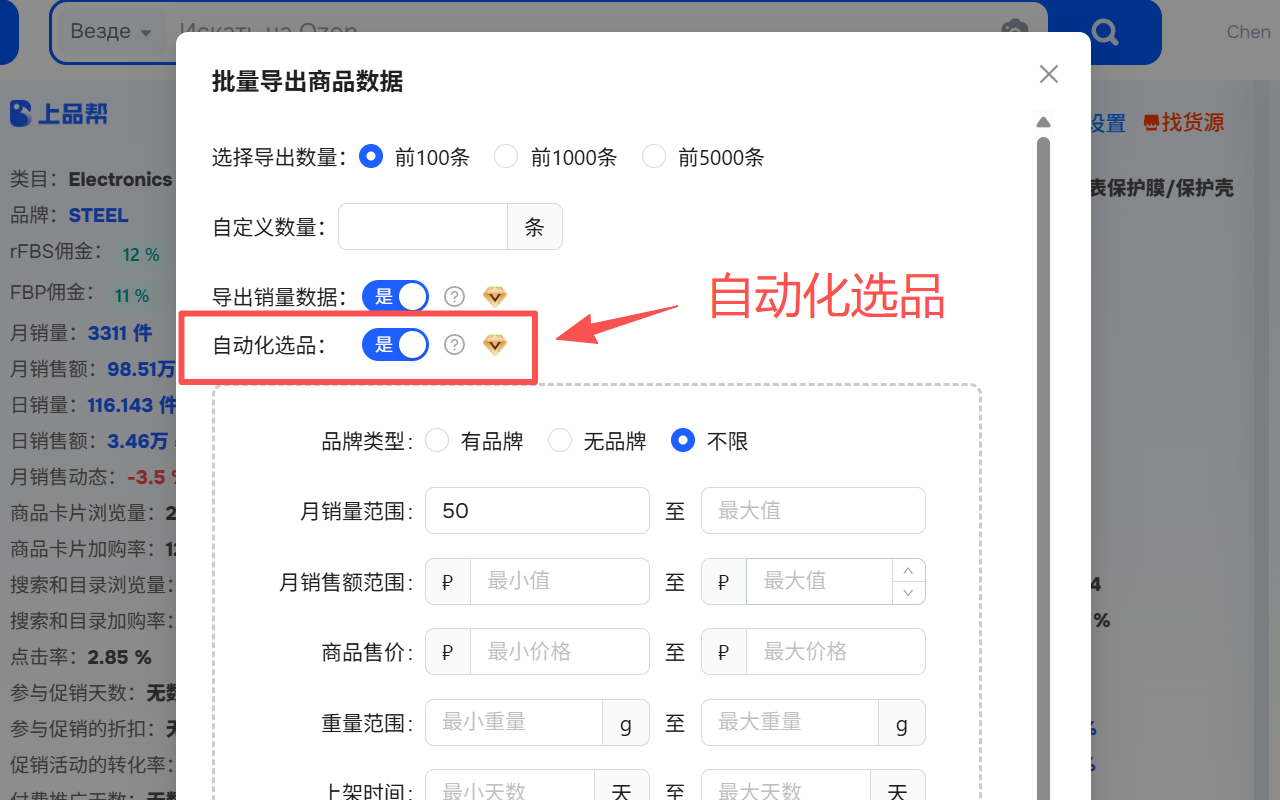Click diamond VIP icon beside 导出销量数据
This screenshot has width=1280, height=800.
point(495,296)
